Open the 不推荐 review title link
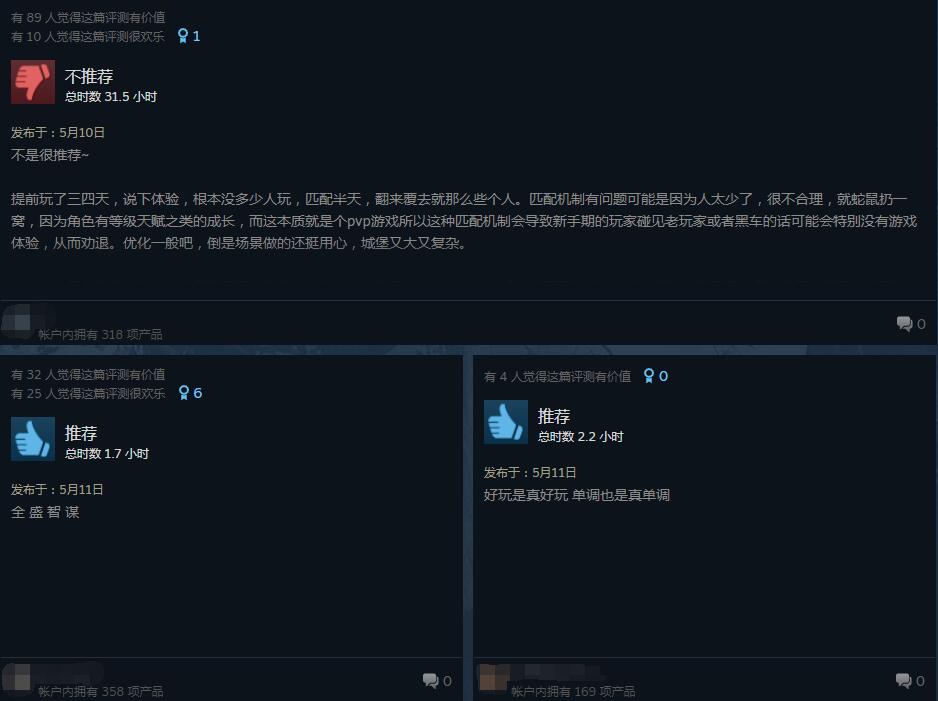The width and height of the screenshot is (938, 701). pos(89,76)
